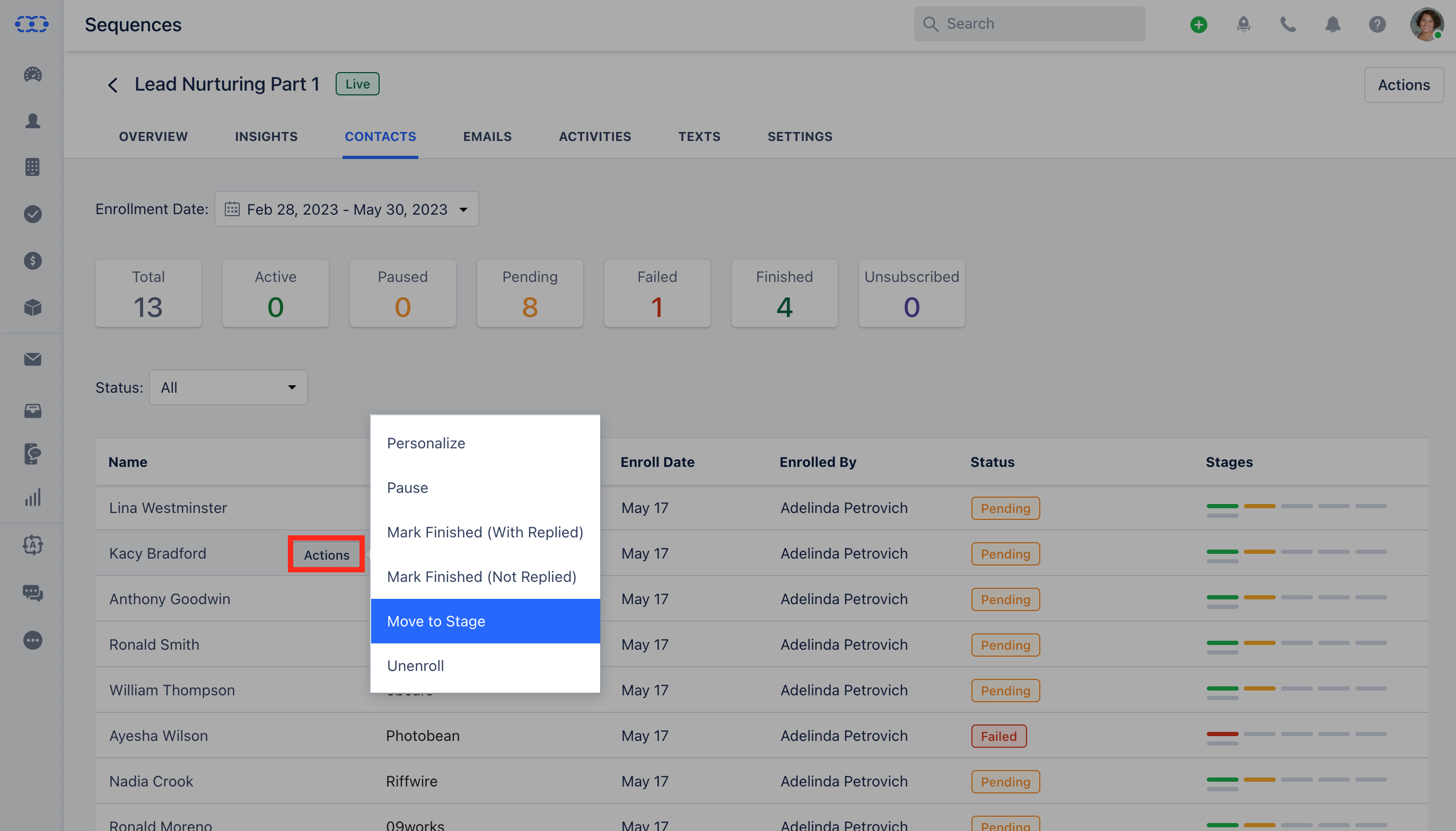Switch to the Emails tab
The height and width of the screenshot is (831, 1456).
pyautogui.click(x=486, y=136)
